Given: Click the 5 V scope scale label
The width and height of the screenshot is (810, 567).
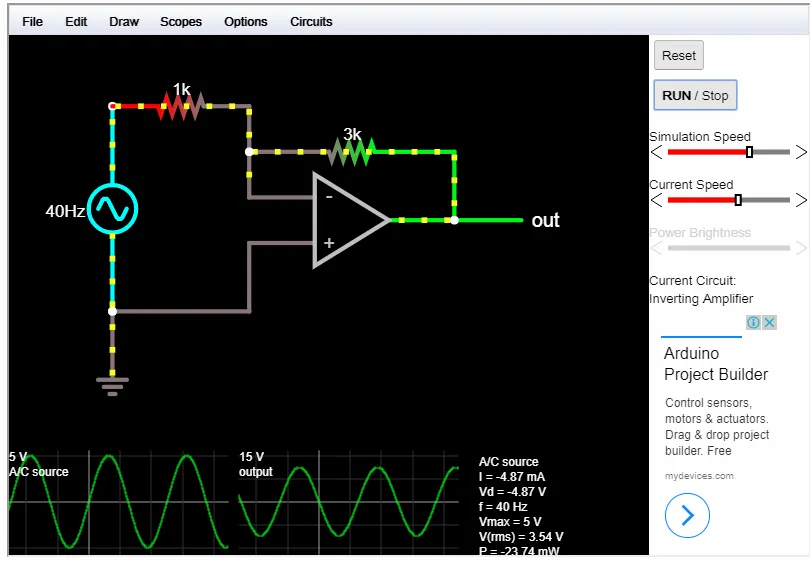Looking at the screenshot, I should [18, 457].
